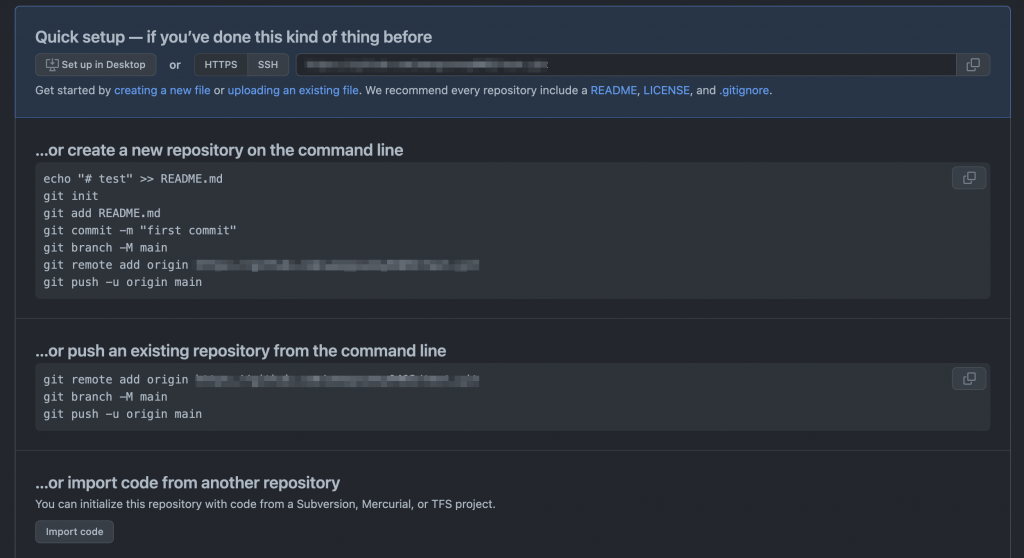Click the git commit -m "first commit" line

[x=140, y=230]
